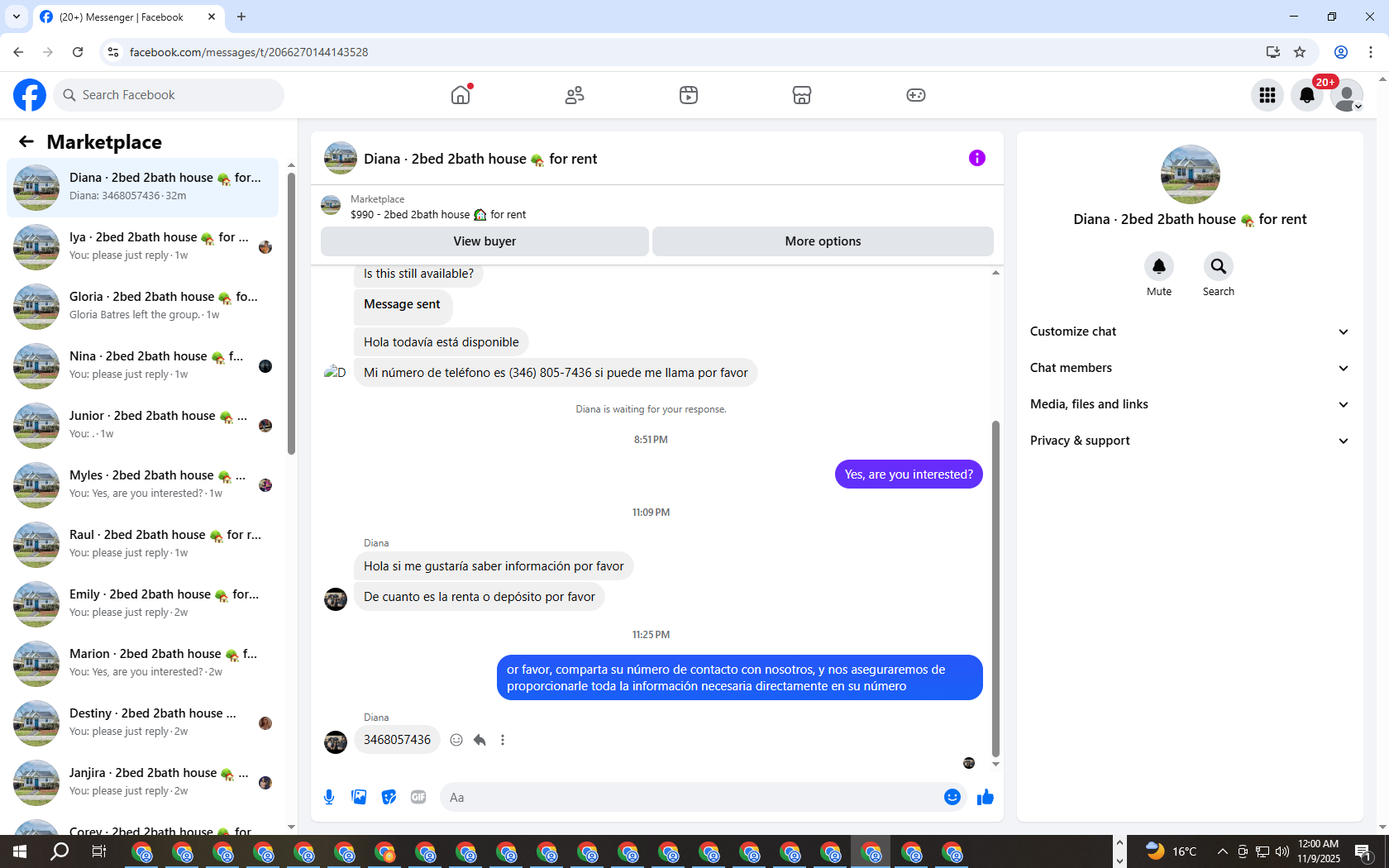
Task: Open more options for the 3468057436 message
Action: coord(503,740)
